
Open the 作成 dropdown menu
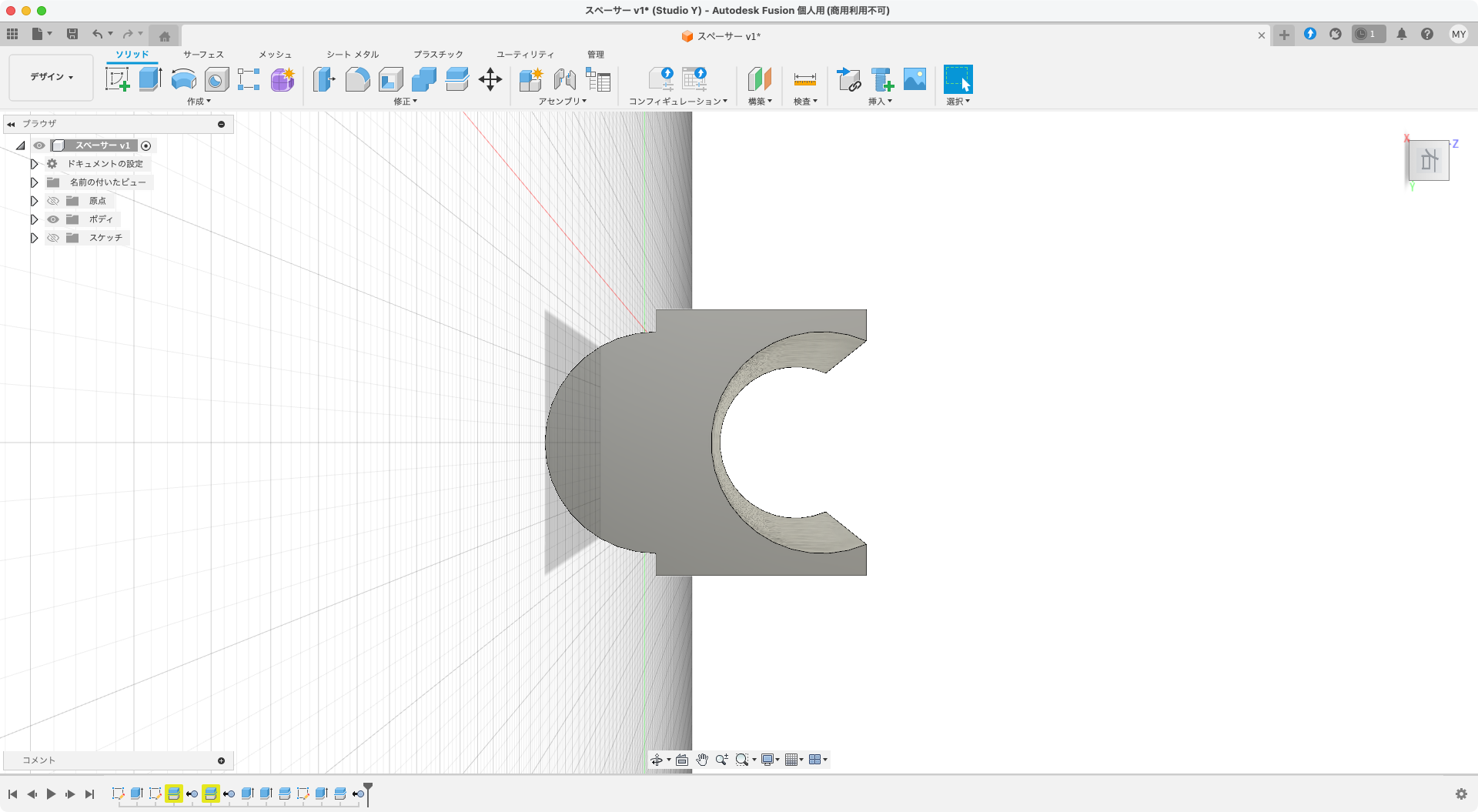point(199,102)
